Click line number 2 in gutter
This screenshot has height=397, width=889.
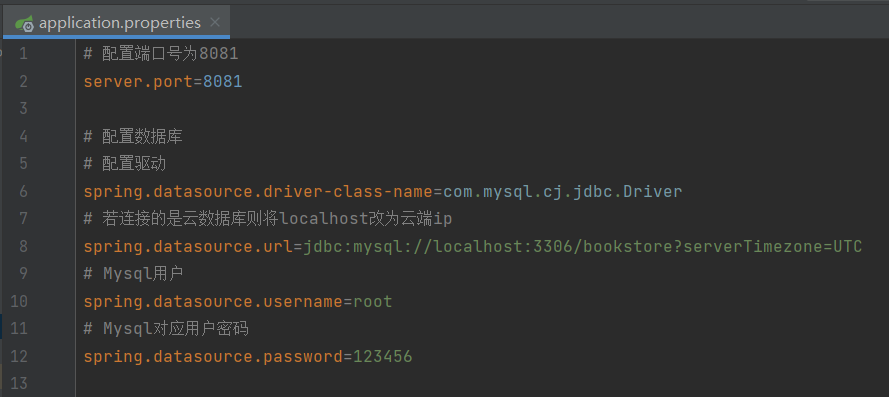(x=23, y=82)
